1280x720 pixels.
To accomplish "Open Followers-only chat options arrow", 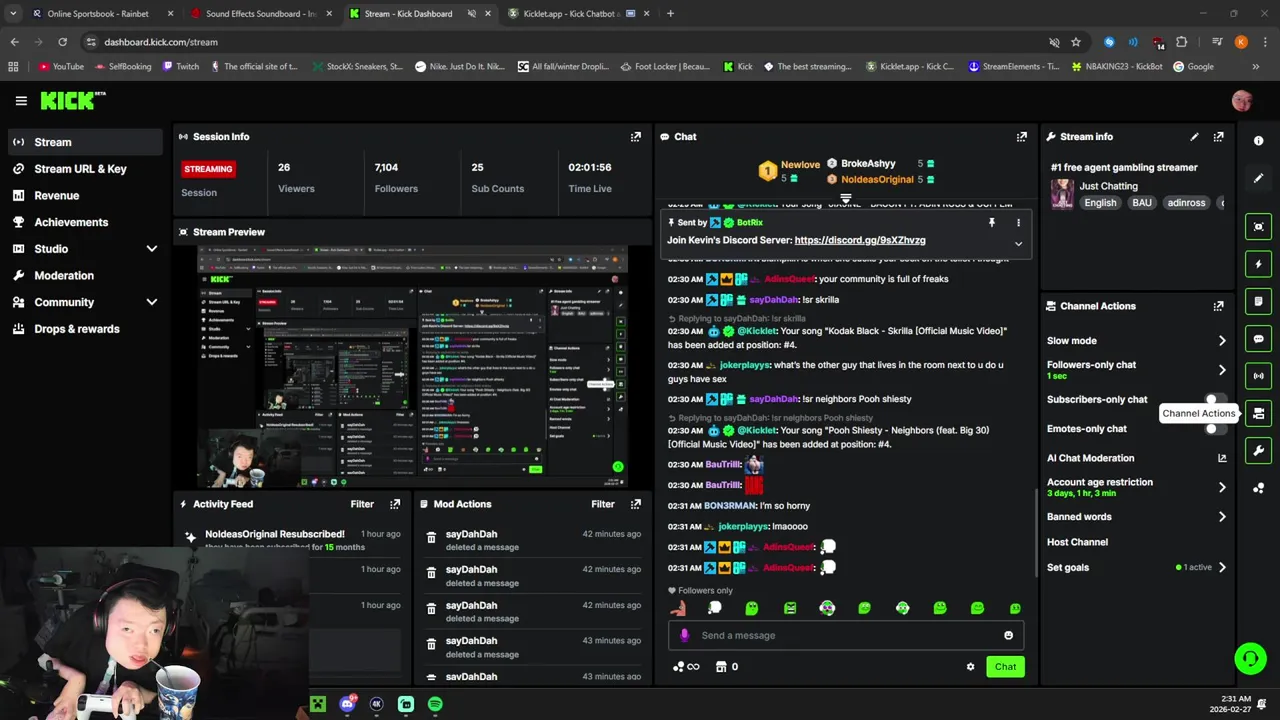I will pyautogui.click(x=1222, y=369).
